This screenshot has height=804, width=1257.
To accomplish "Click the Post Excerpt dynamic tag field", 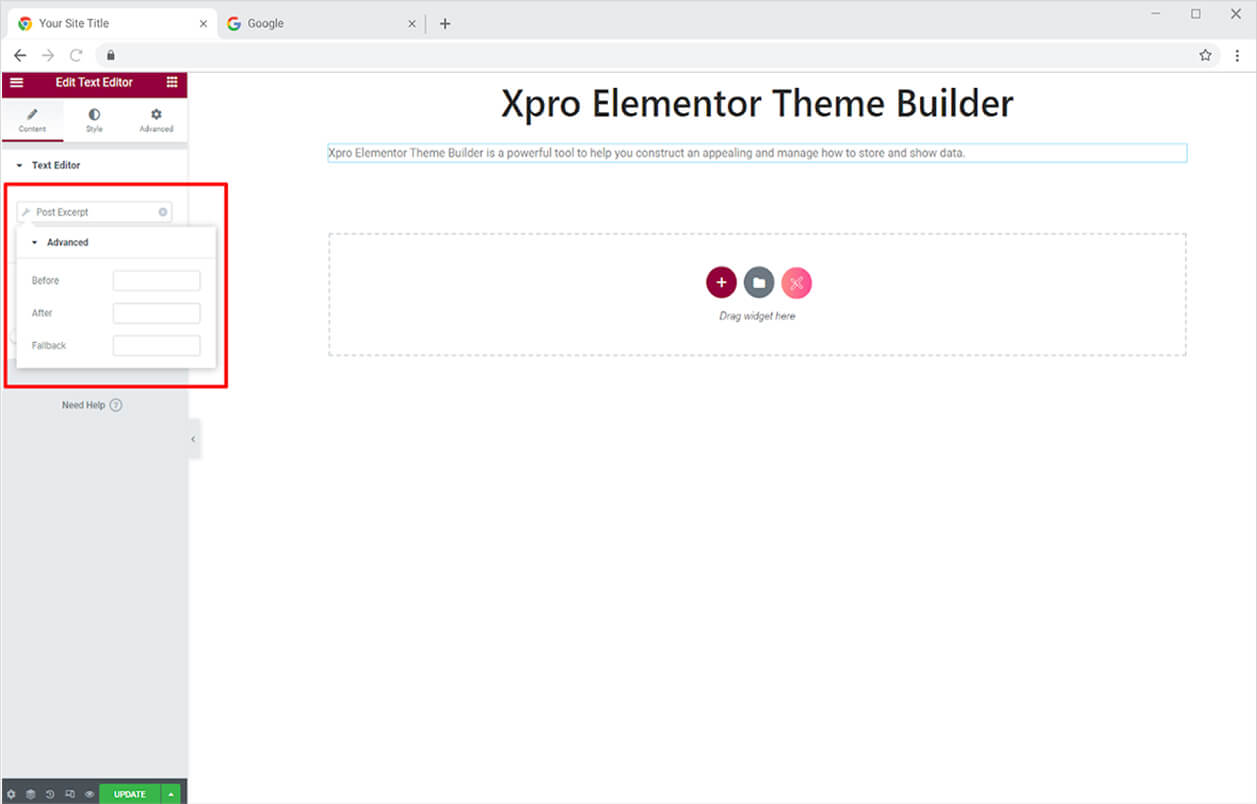I will point(94,212).
